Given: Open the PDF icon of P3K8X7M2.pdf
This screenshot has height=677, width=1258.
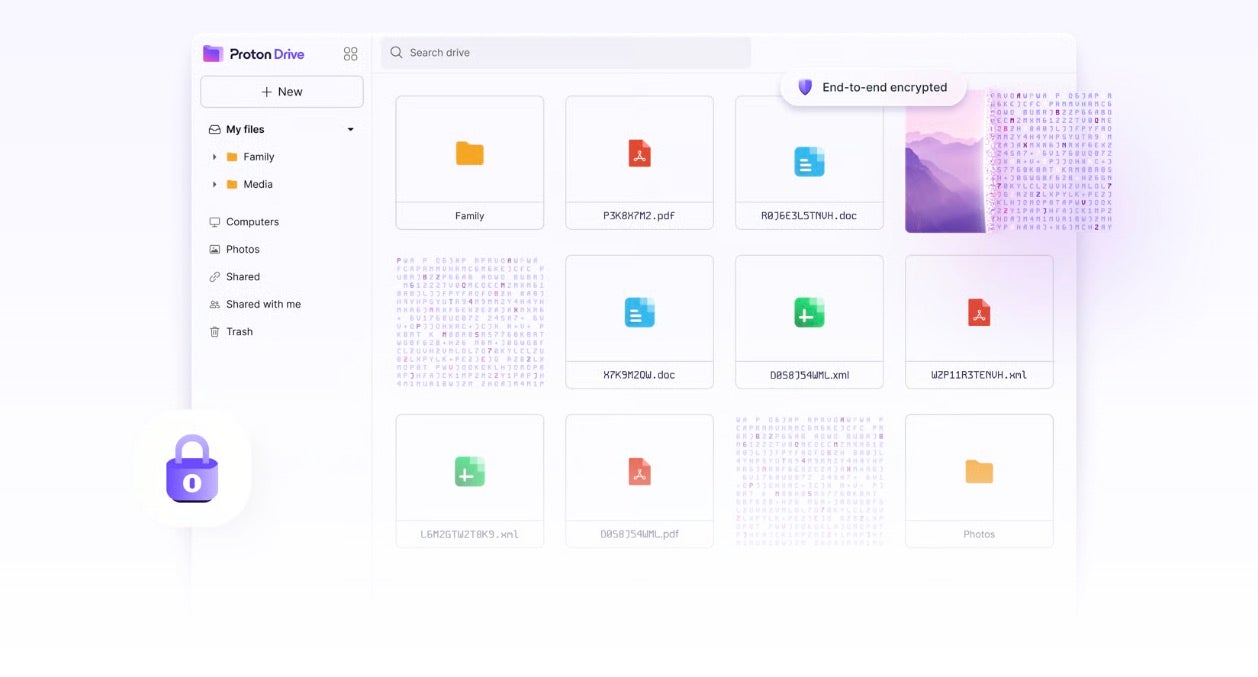Looking at the screenshot, I should pyautogui.click(x=640, y=153).
